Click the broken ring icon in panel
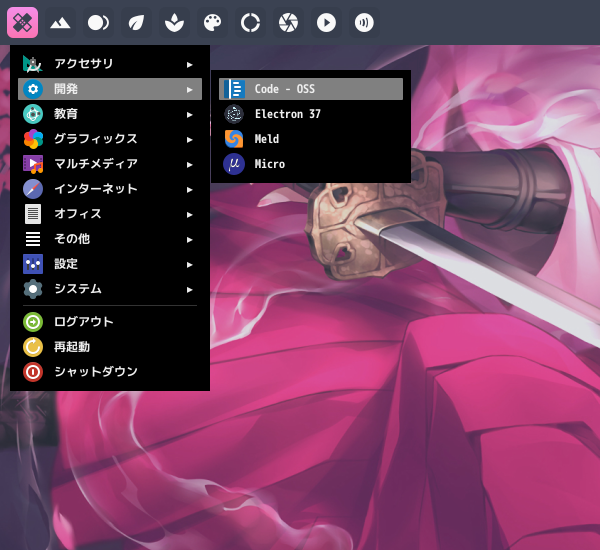Screen dimensions: 600x550 pyautogui.click(x=250, y=23)
